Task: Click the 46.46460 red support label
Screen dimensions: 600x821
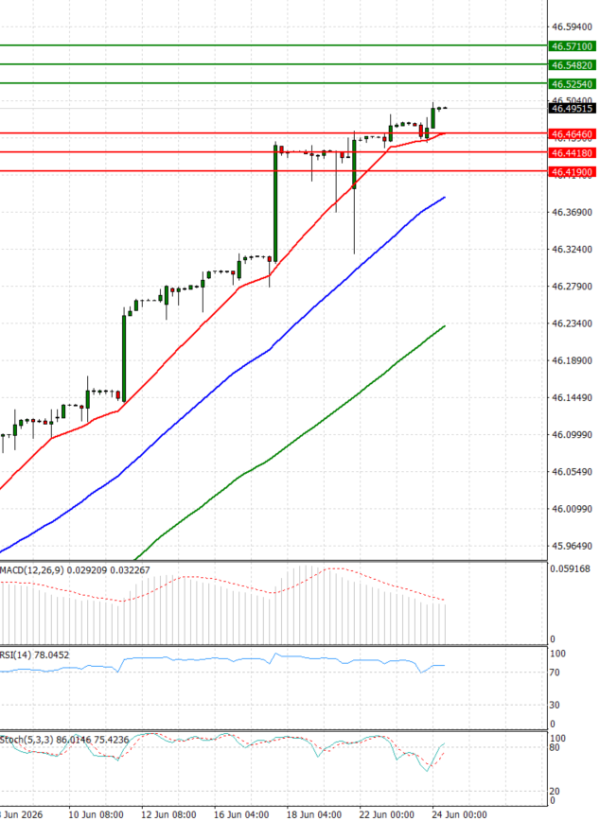Action: pos(572,135)
